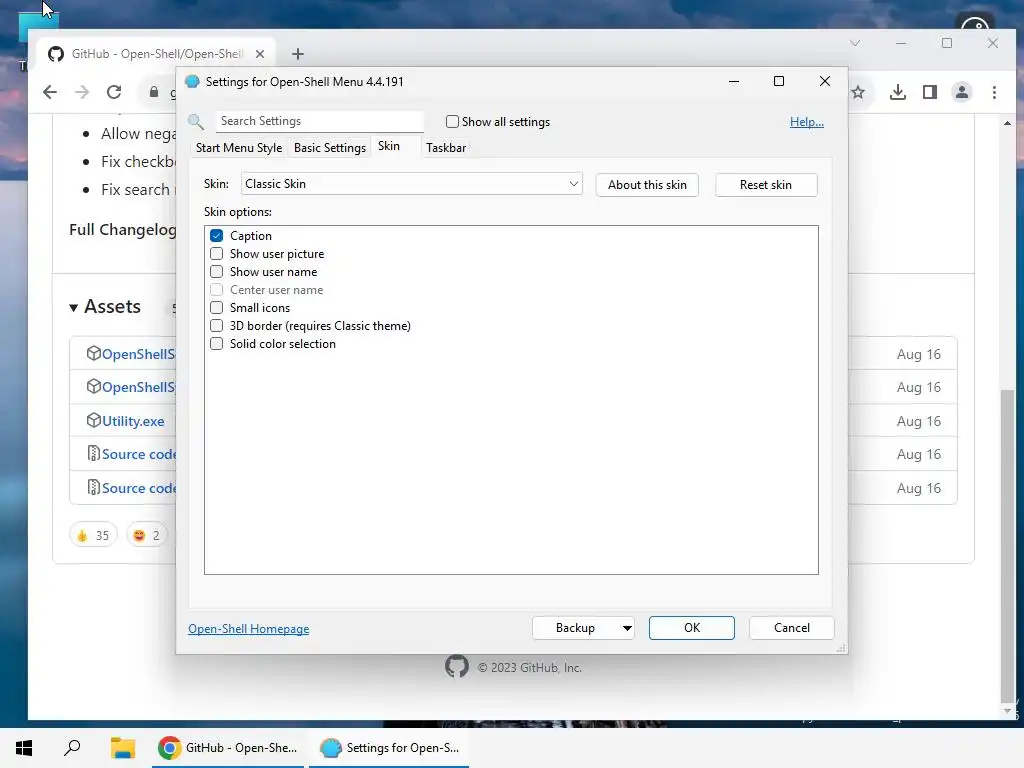Open the Open-Shell Homepage link

click(249, 628)
